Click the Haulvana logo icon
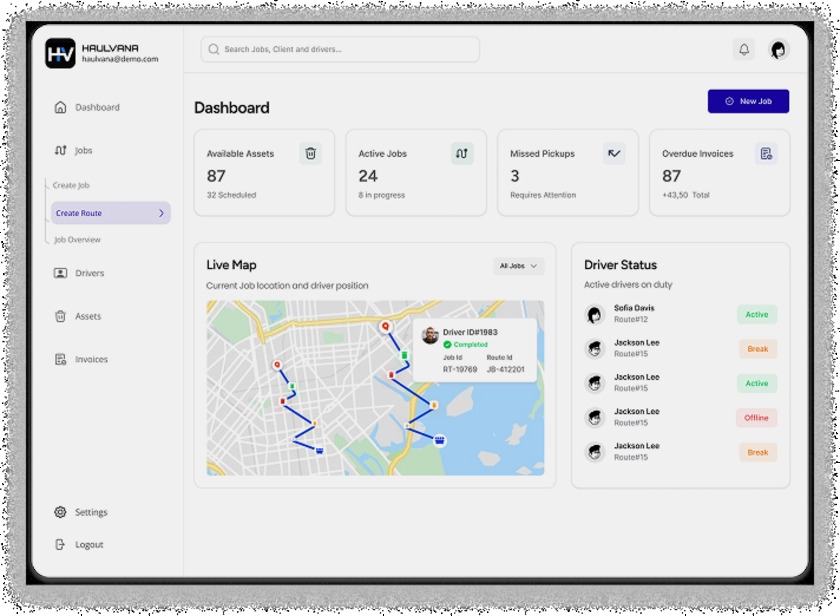Screen dimensions: 840x616 coord(60,53)
